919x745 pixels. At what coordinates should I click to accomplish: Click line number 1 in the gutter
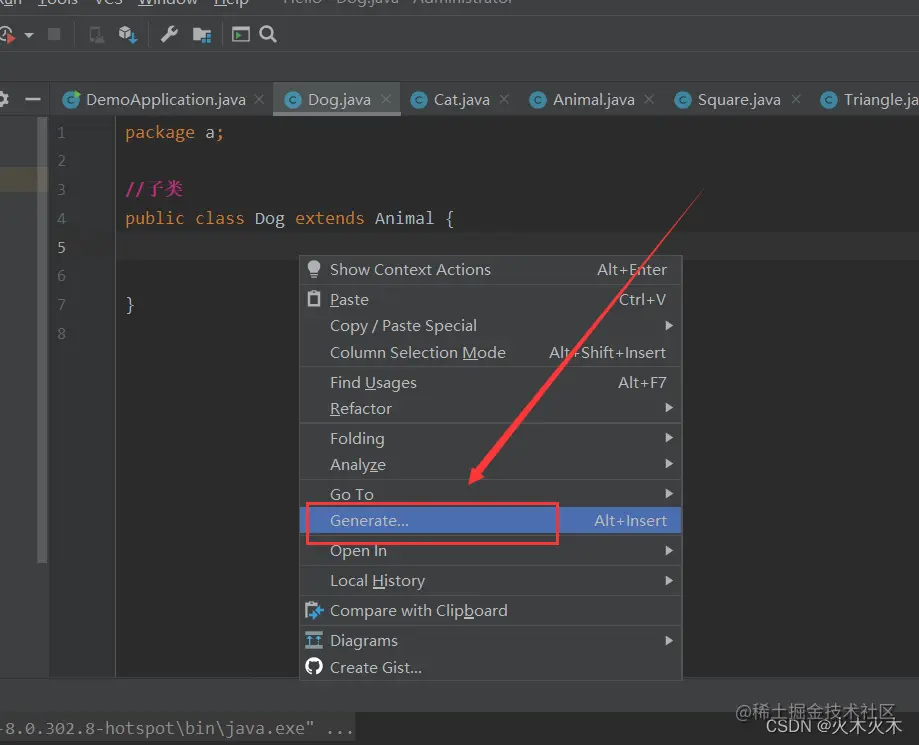(61, 133)
